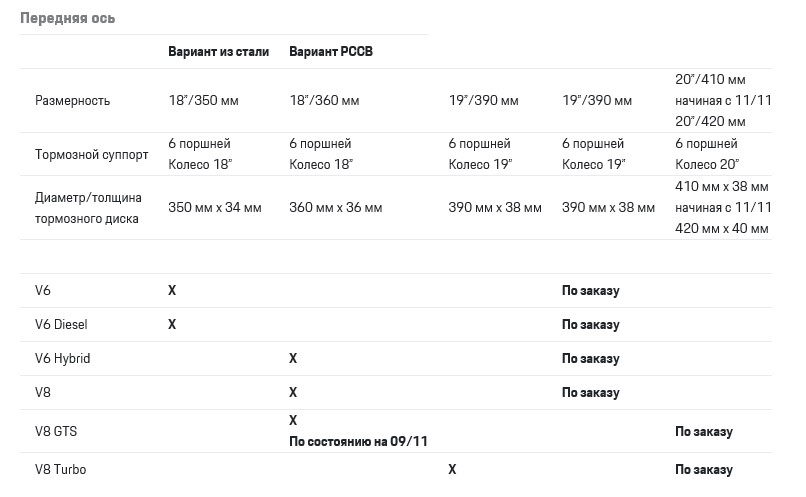Select the 'Вариант PCCB' column header
This screenshot has width=806, height=497.
[x=330, y=52]
